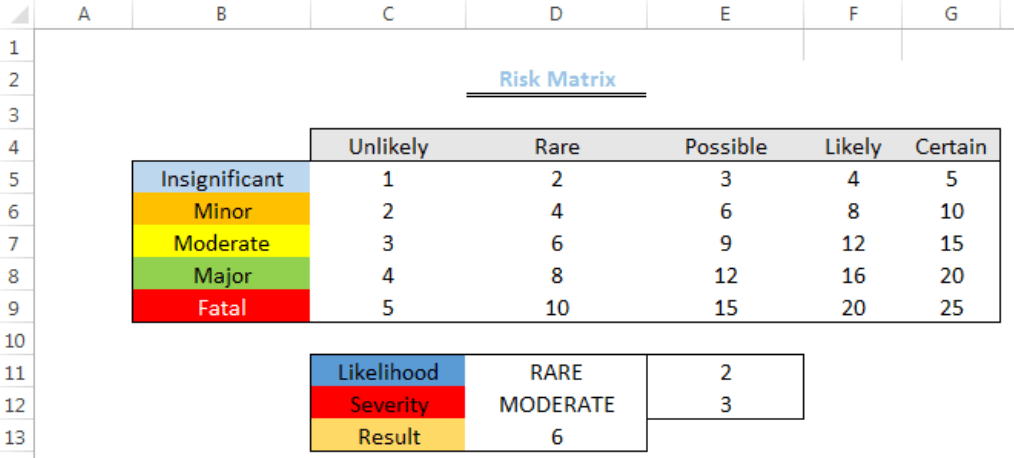Select the MODERATE severity input cell
The height and width of the screenshot is (458, 1014).
(556, 405)
